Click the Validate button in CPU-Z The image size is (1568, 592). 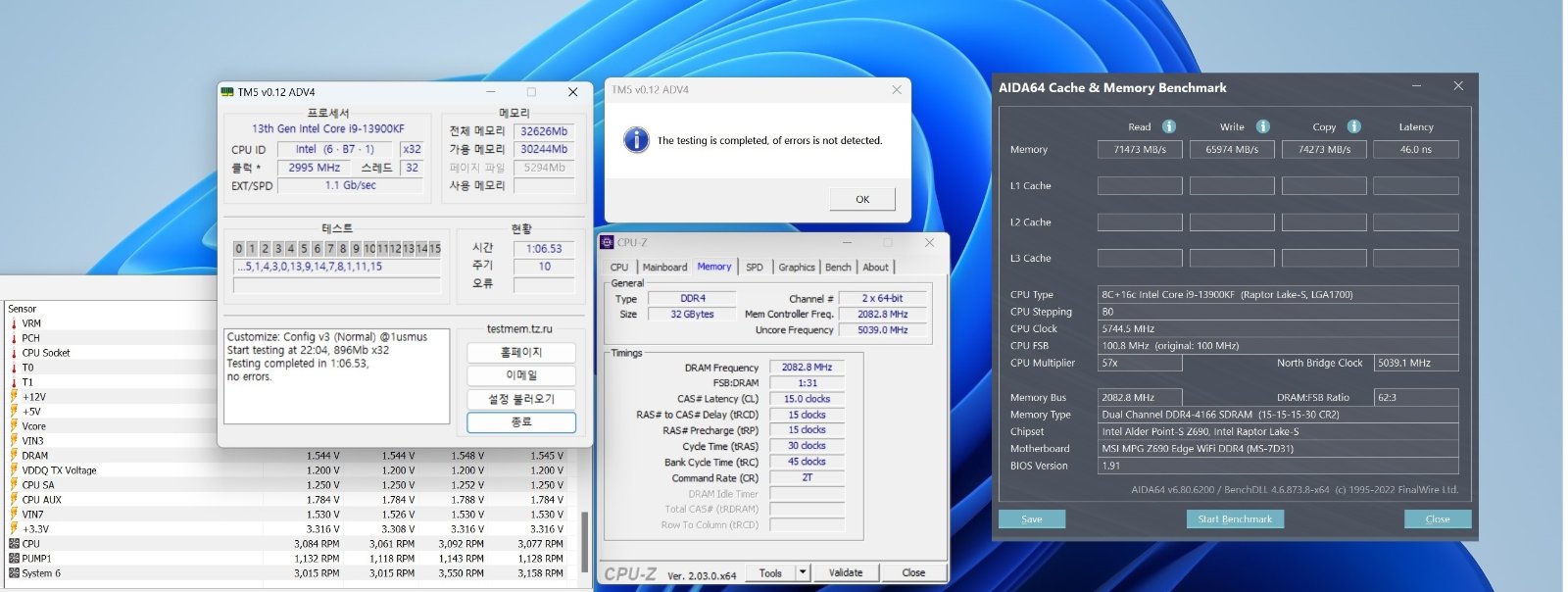(846, 572)
